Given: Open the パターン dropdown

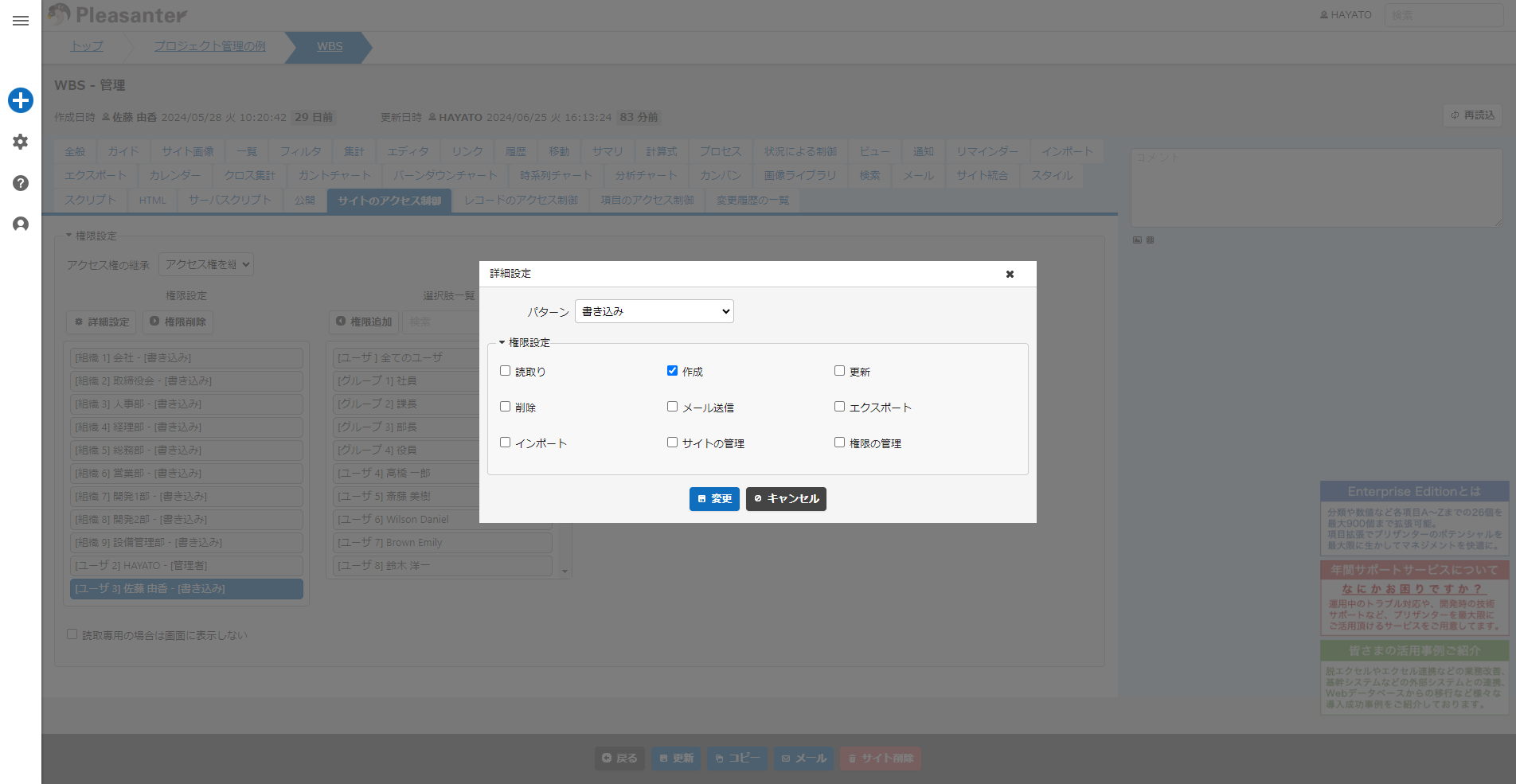Looking at the screenshot, I should [654, 311].
